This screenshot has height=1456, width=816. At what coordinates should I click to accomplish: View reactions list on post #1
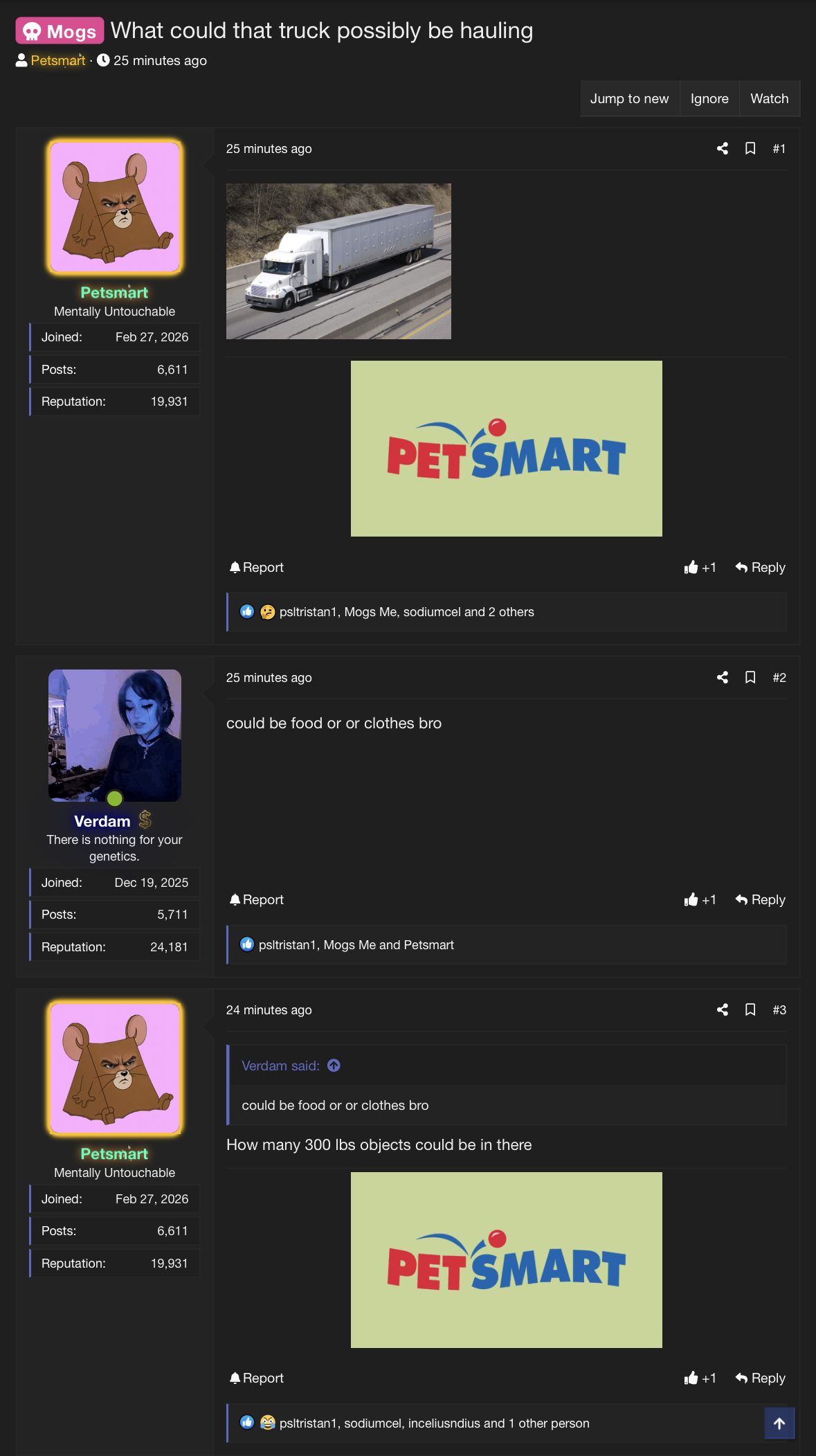pyautogui.click(x=406, y=612)
